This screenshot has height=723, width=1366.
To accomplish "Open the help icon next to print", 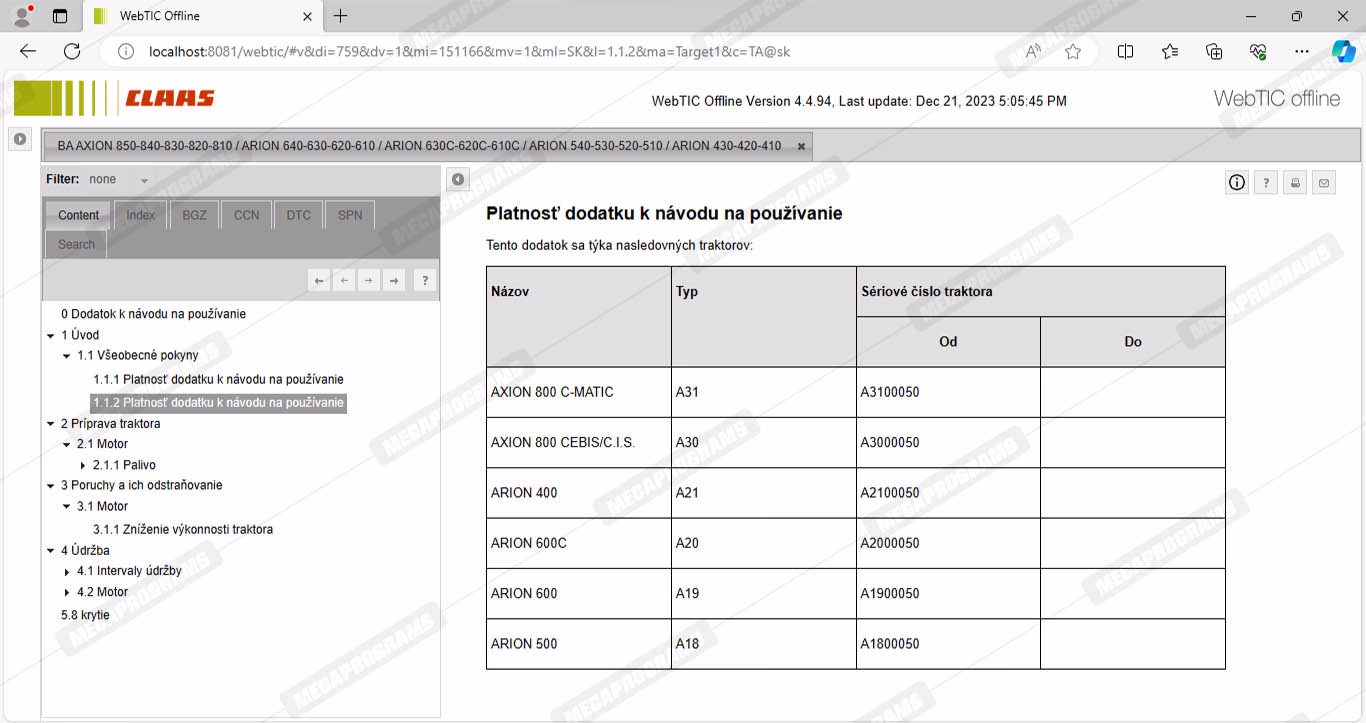I will pyautogui.click(x=1266, y=183).
